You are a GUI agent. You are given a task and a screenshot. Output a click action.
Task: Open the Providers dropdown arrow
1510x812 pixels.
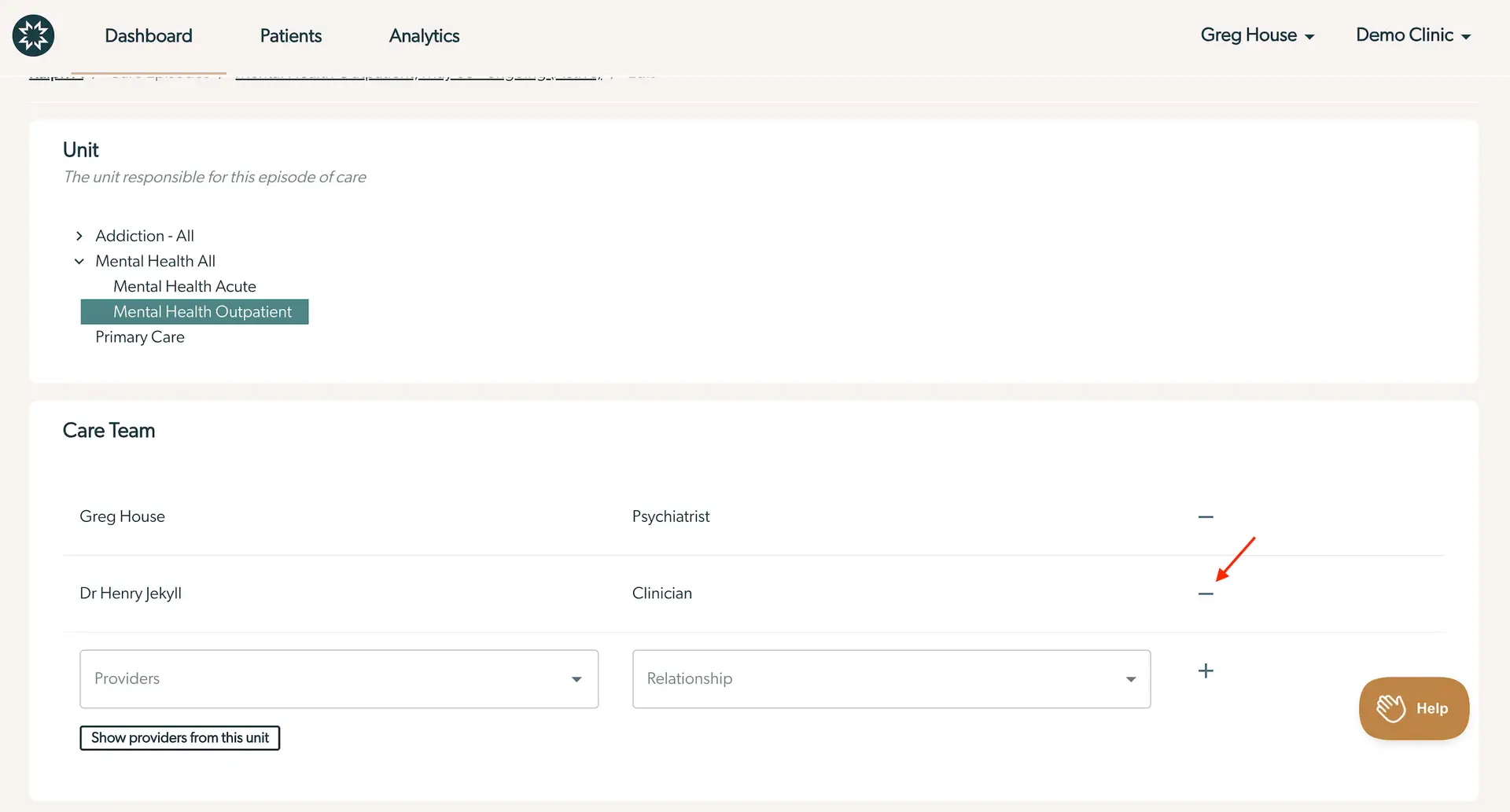tap(576, 678)
